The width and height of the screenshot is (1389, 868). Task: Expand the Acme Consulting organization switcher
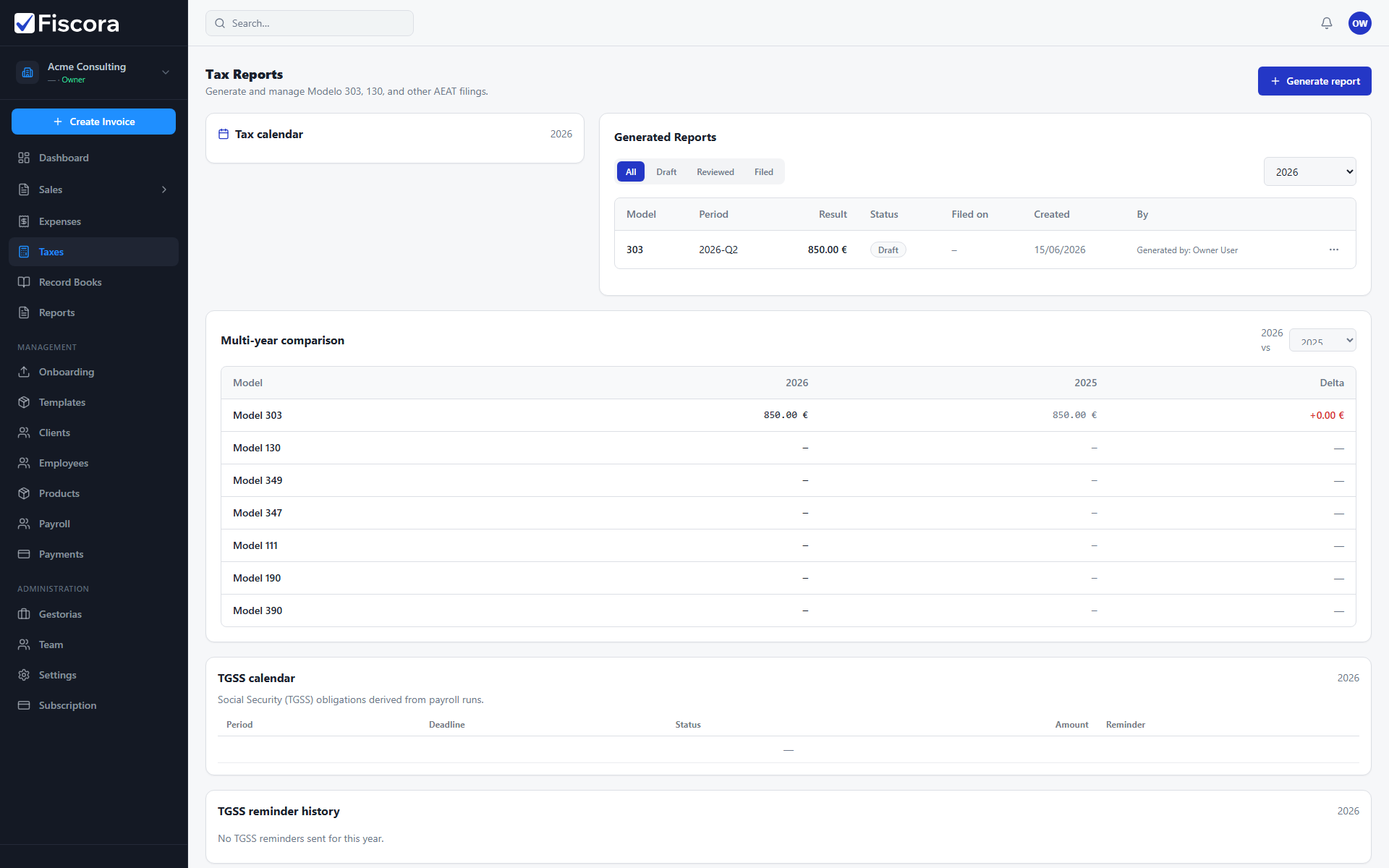pyautogui.click(x=166, y=72)
